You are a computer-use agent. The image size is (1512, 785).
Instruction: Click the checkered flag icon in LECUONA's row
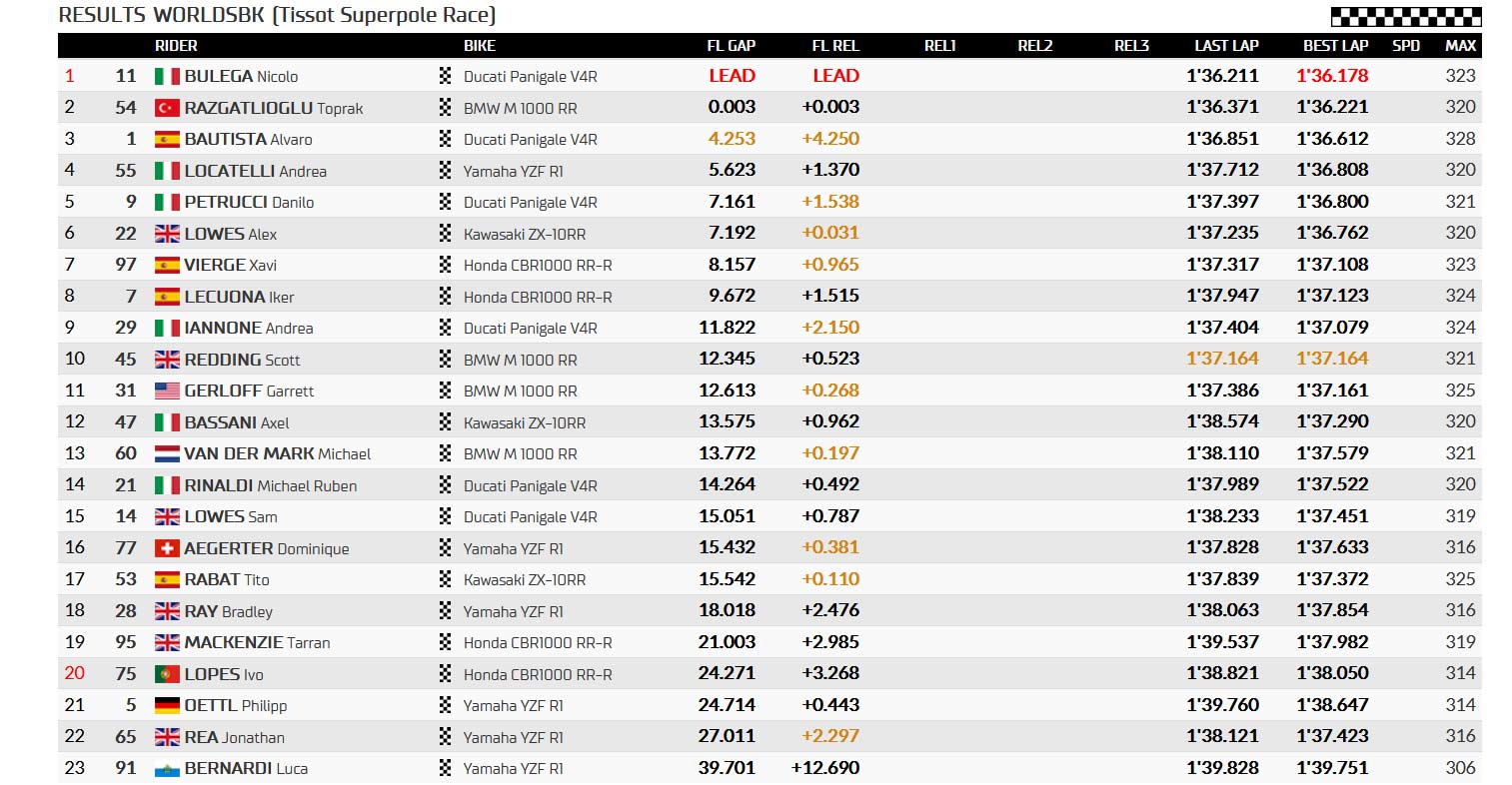tap(446, 297)
